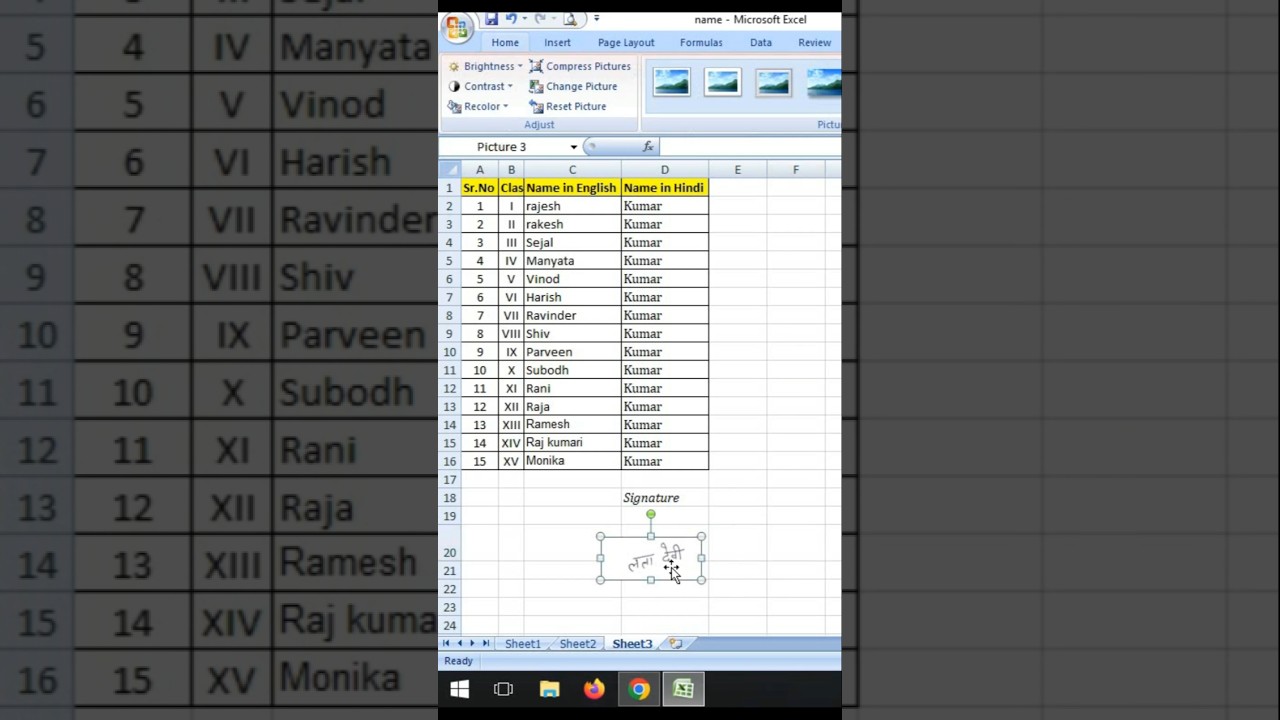Switch to the Home ribbon tab
The width and height of the screenshot is (1280, 720).
pos(505,43)
